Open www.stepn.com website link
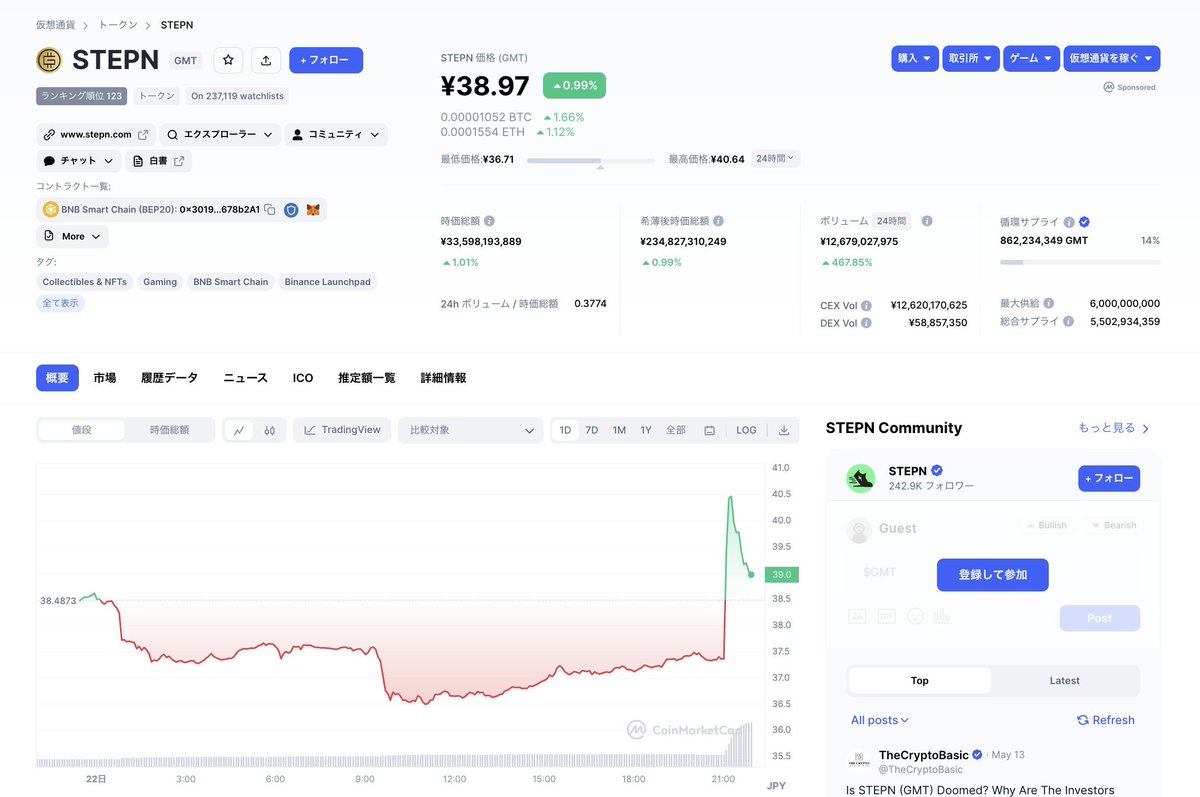Screen dimensions: 1200x797 click(x=96, y=134)
